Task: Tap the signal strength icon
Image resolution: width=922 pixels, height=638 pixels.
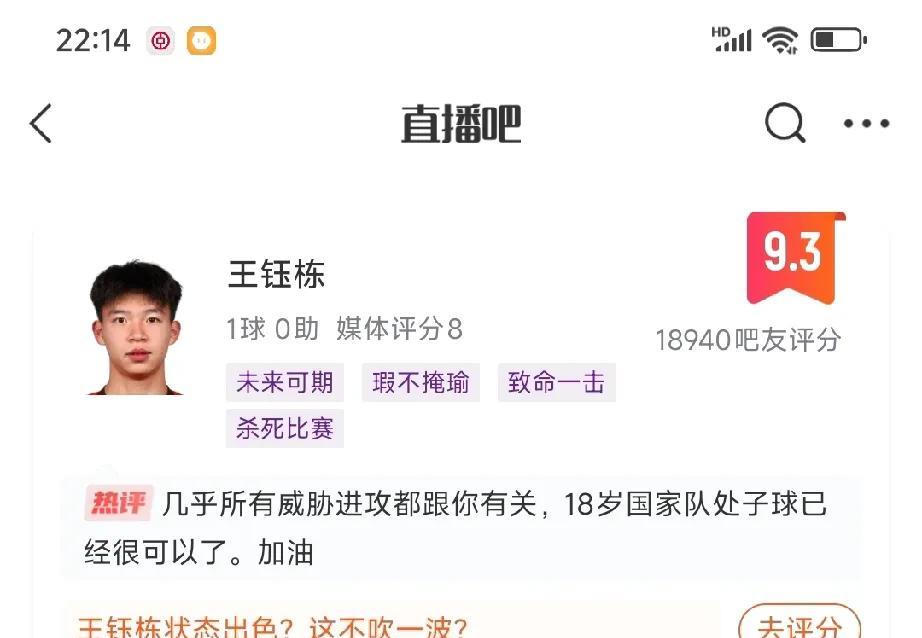Action: point(731,40)
